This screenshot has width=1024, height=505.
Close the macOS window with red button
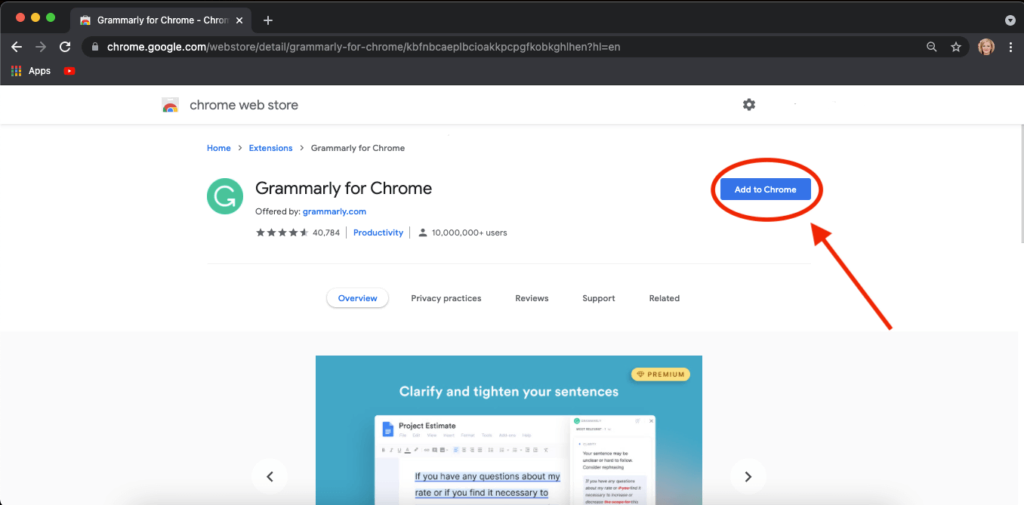[20, 18]
